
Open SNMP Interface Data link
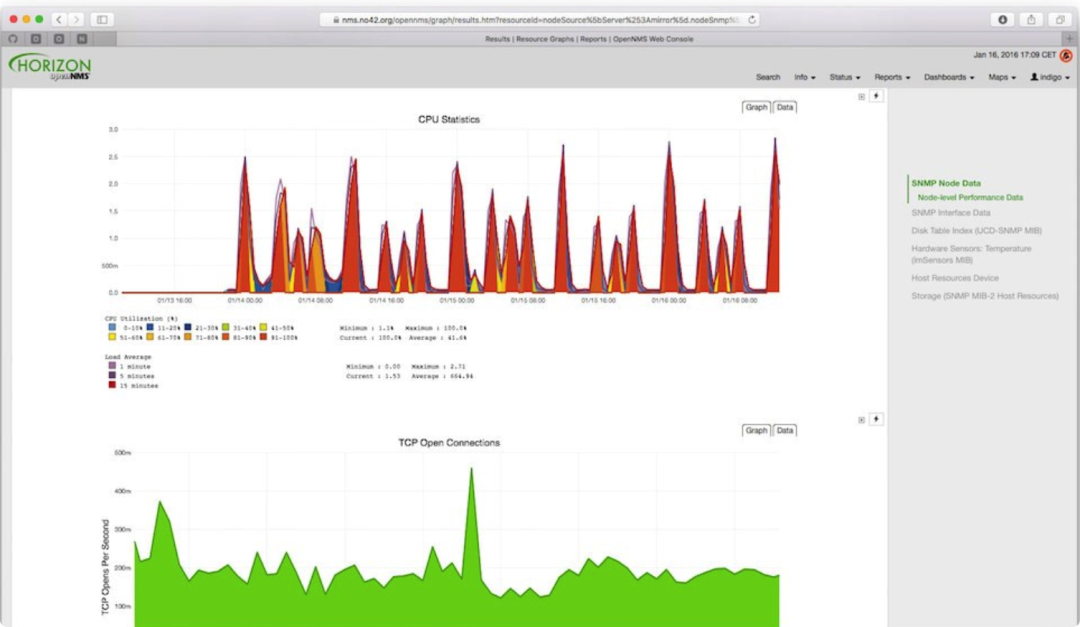951,213
